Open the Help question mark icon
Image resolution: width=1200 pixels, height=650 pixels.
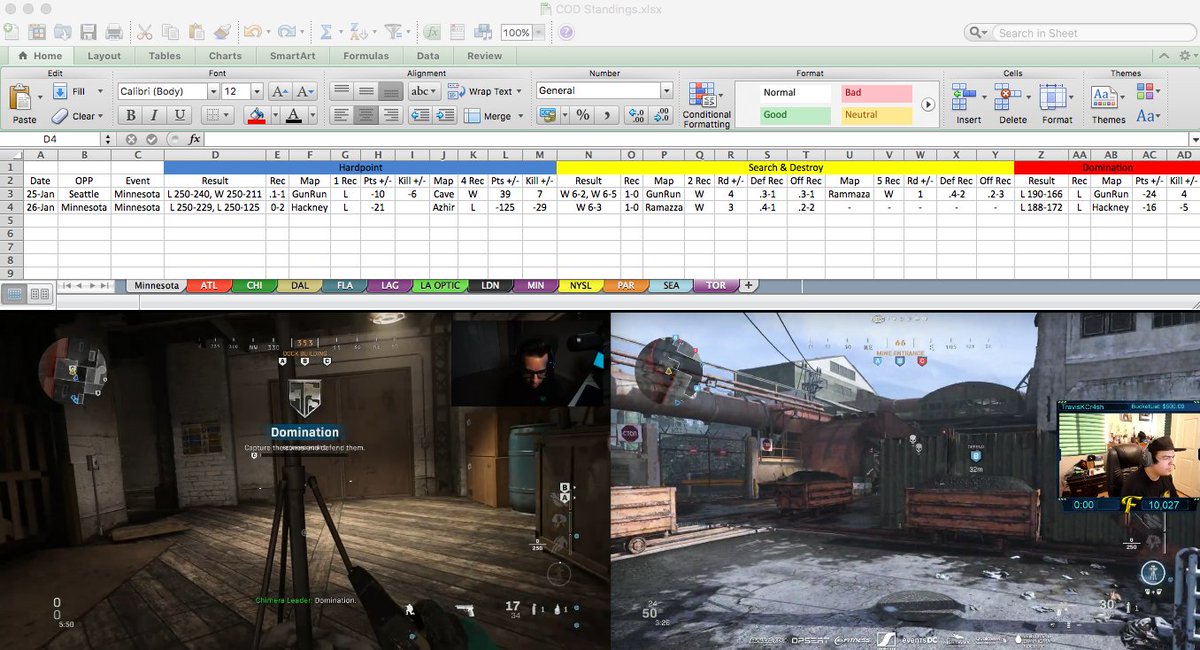pos(566,32)
